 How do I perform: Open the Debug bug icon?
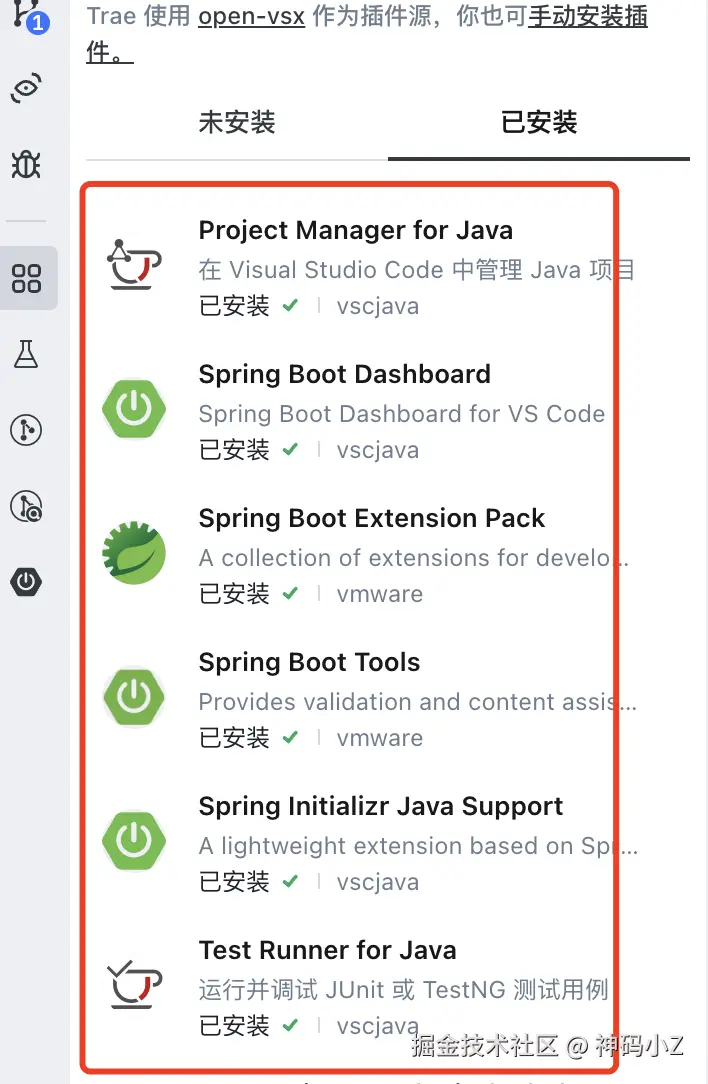[x=27, y=164]
